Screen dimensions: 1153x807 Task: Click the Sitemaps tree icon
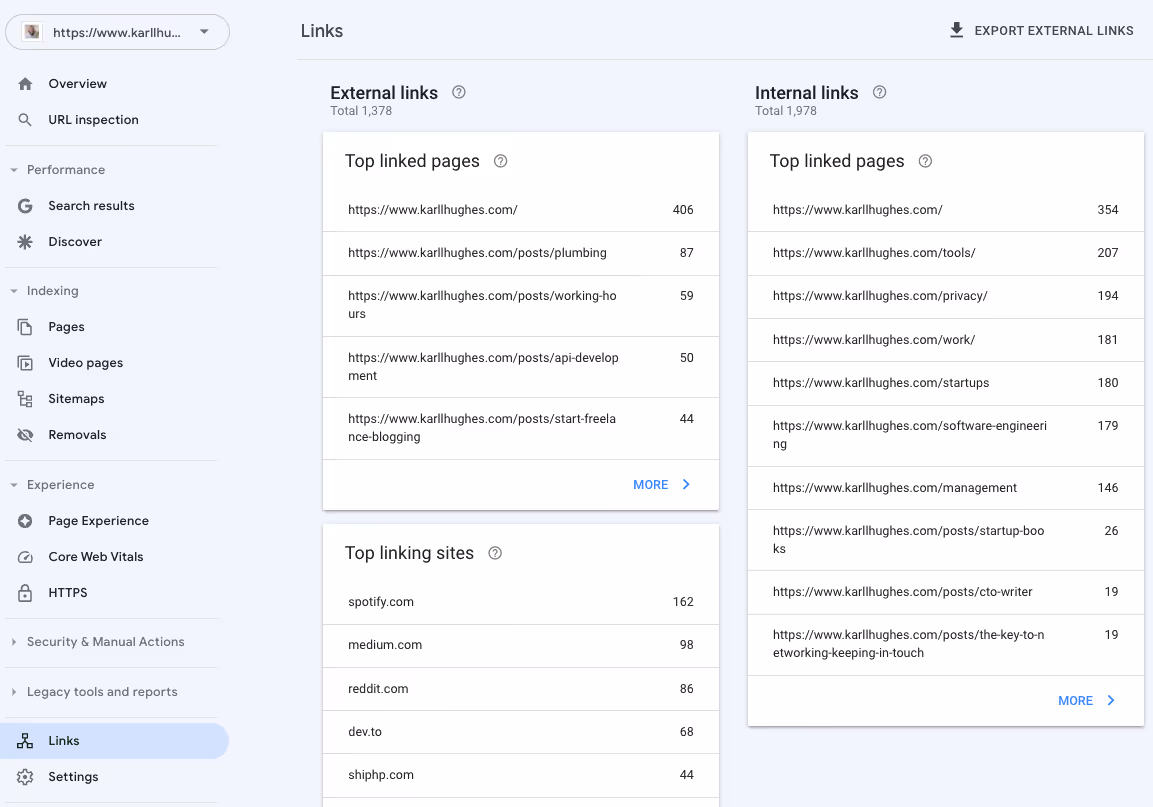pos(25,399)
